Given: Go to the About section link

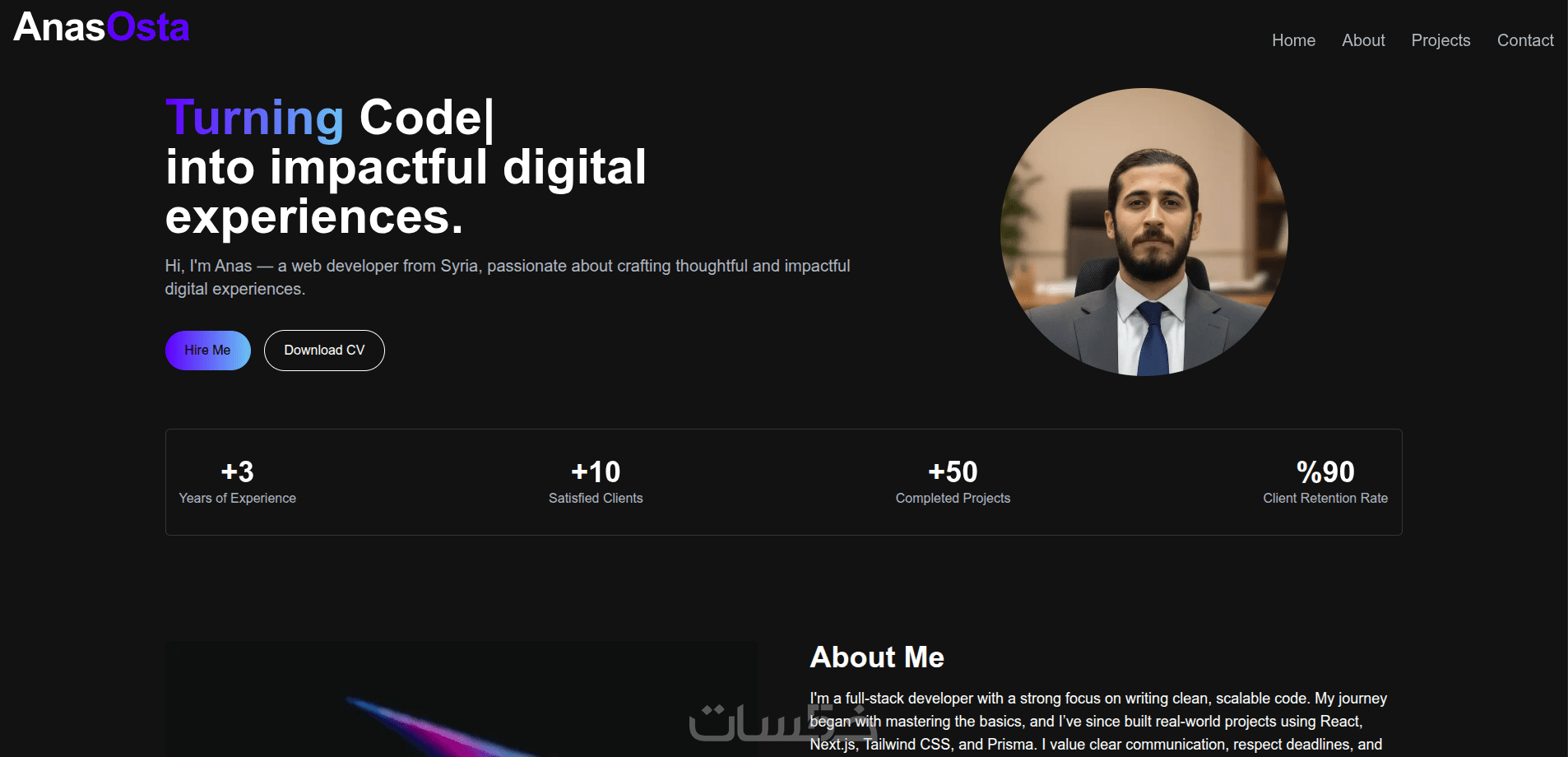Looking at the screenshot, I should [1363, 40].
